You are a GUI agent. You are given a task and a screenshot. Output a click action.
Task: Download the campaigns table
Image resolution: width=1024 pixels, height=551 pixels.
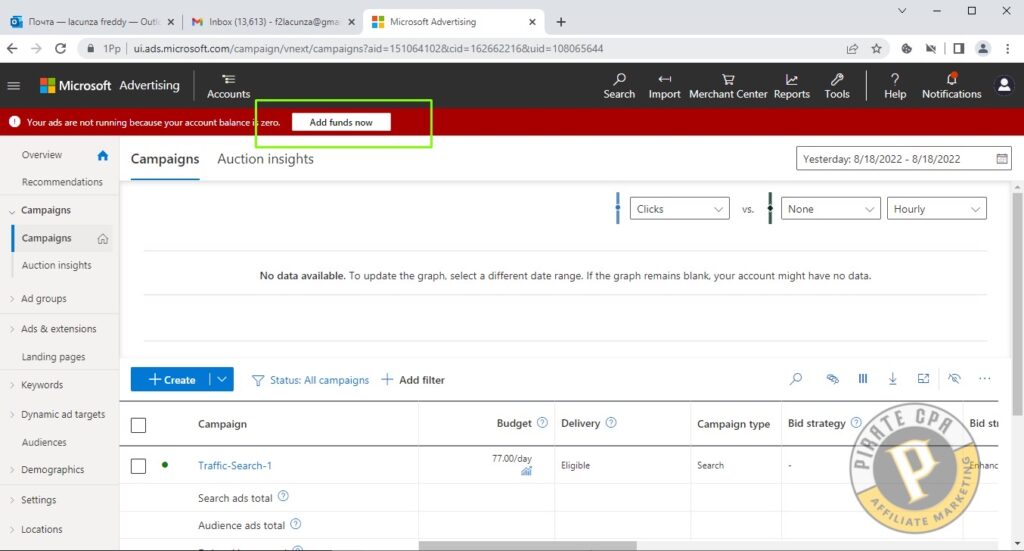coord(892,379)
